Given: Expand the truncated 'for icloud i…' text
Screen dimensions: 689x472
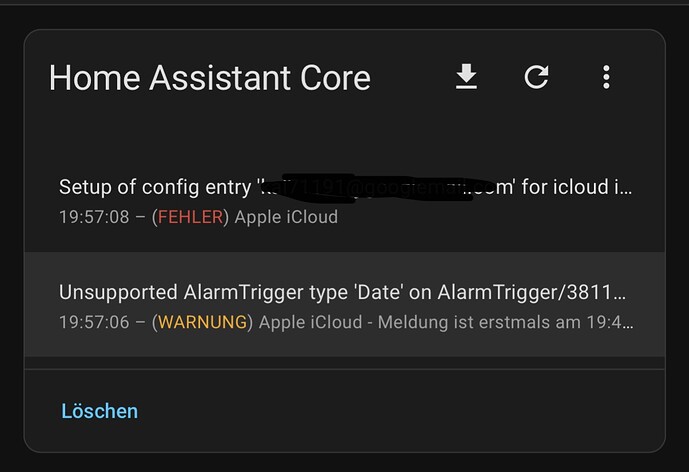Looking at the screenshot, I should click(x=577, y=187).
